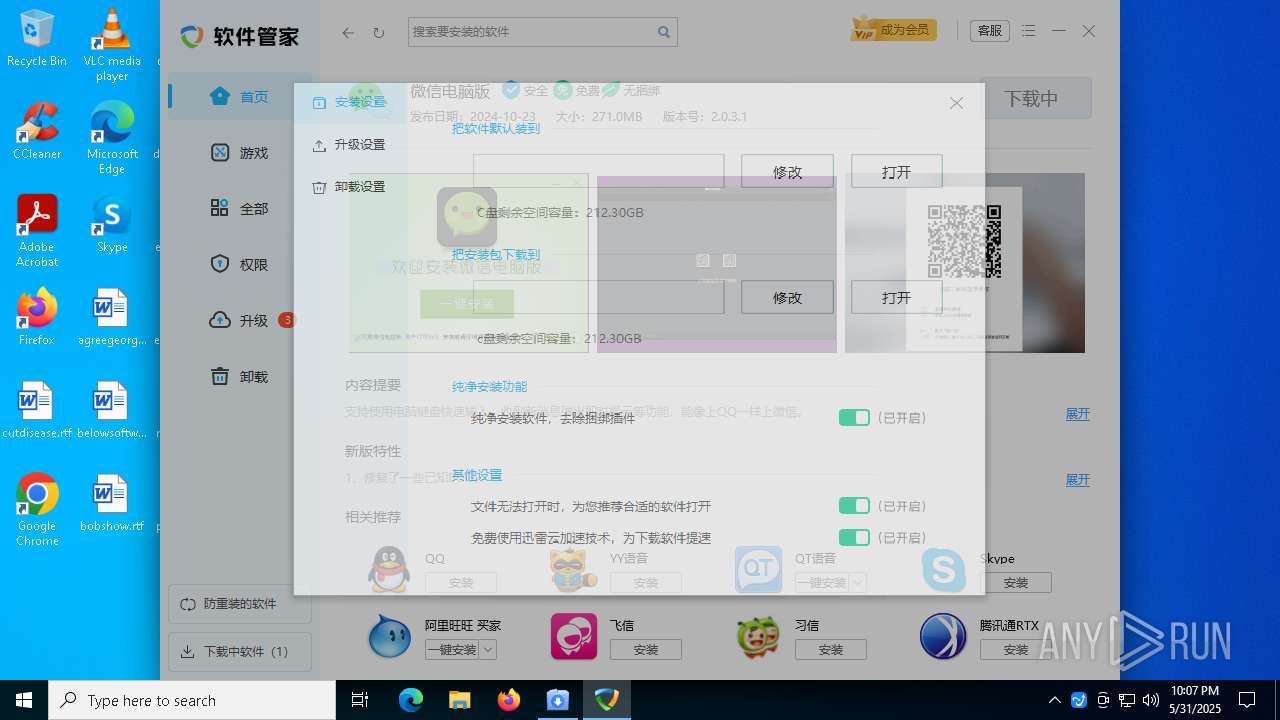
Task: Click the download package path field
Action: pyautogui.click(x=598, y=297)
